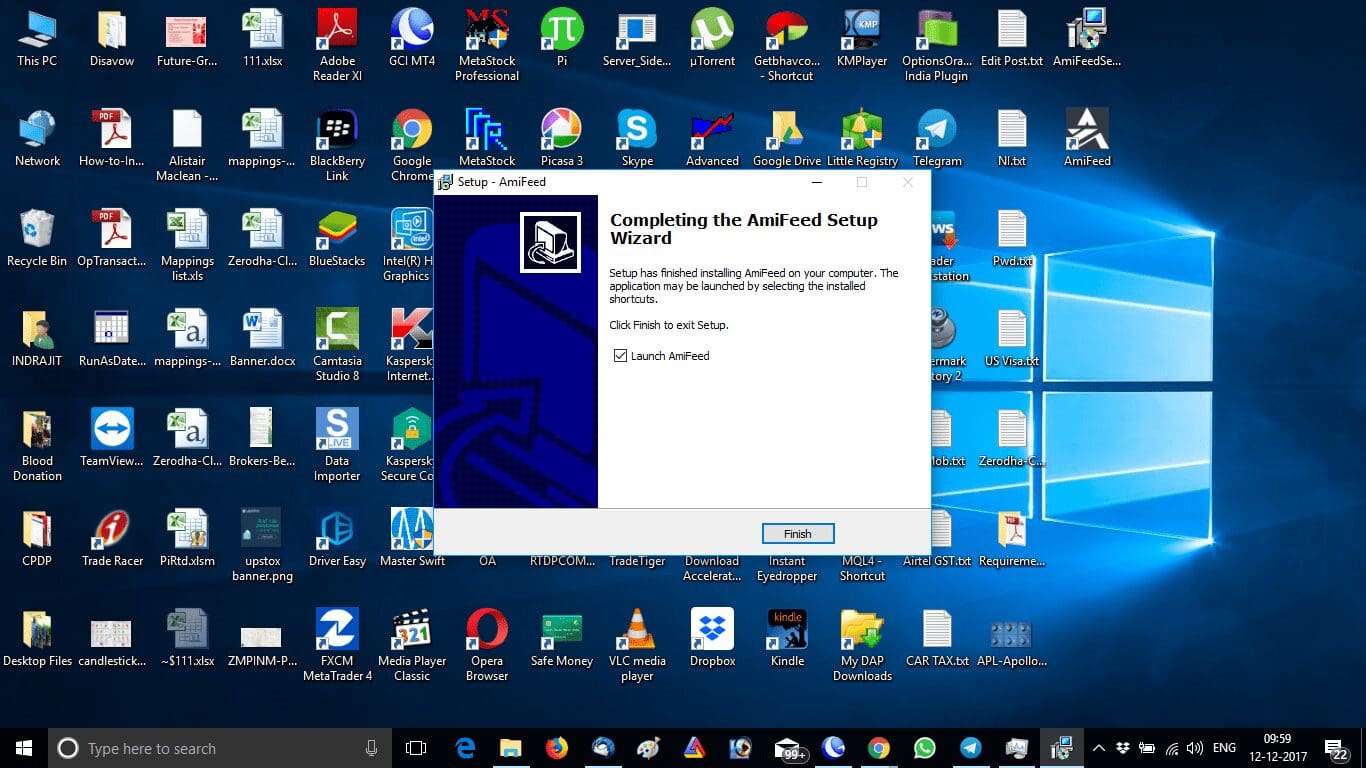Show hidden system tray icons
This screenshot has height=768, width=1366.
click(1099, 748)
